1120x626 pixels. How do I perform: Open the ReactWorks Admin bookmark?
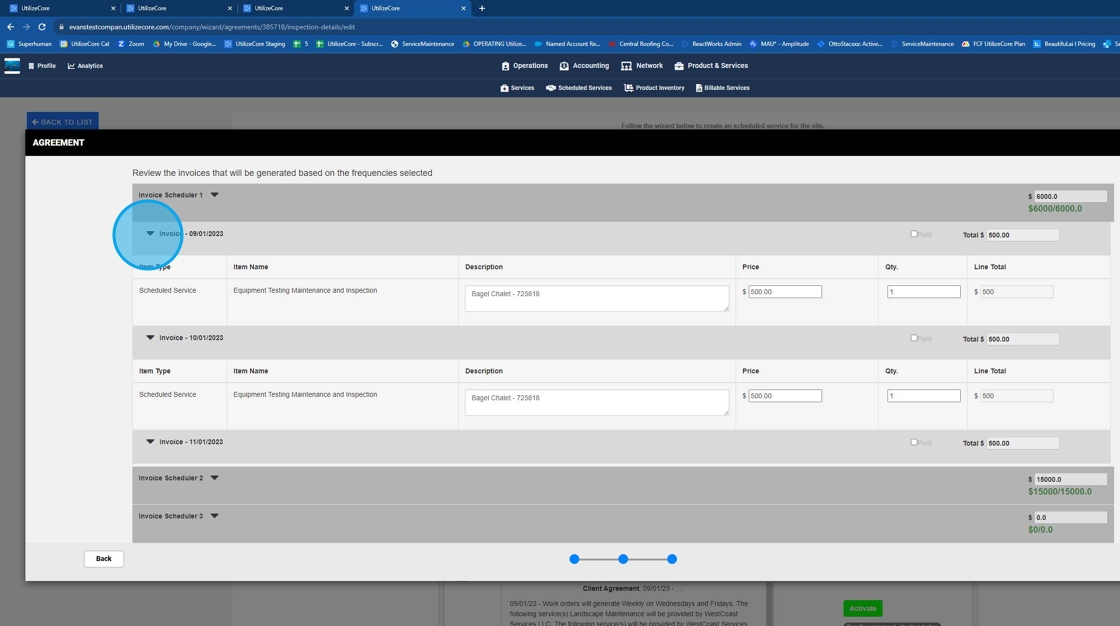click(711, 44)
